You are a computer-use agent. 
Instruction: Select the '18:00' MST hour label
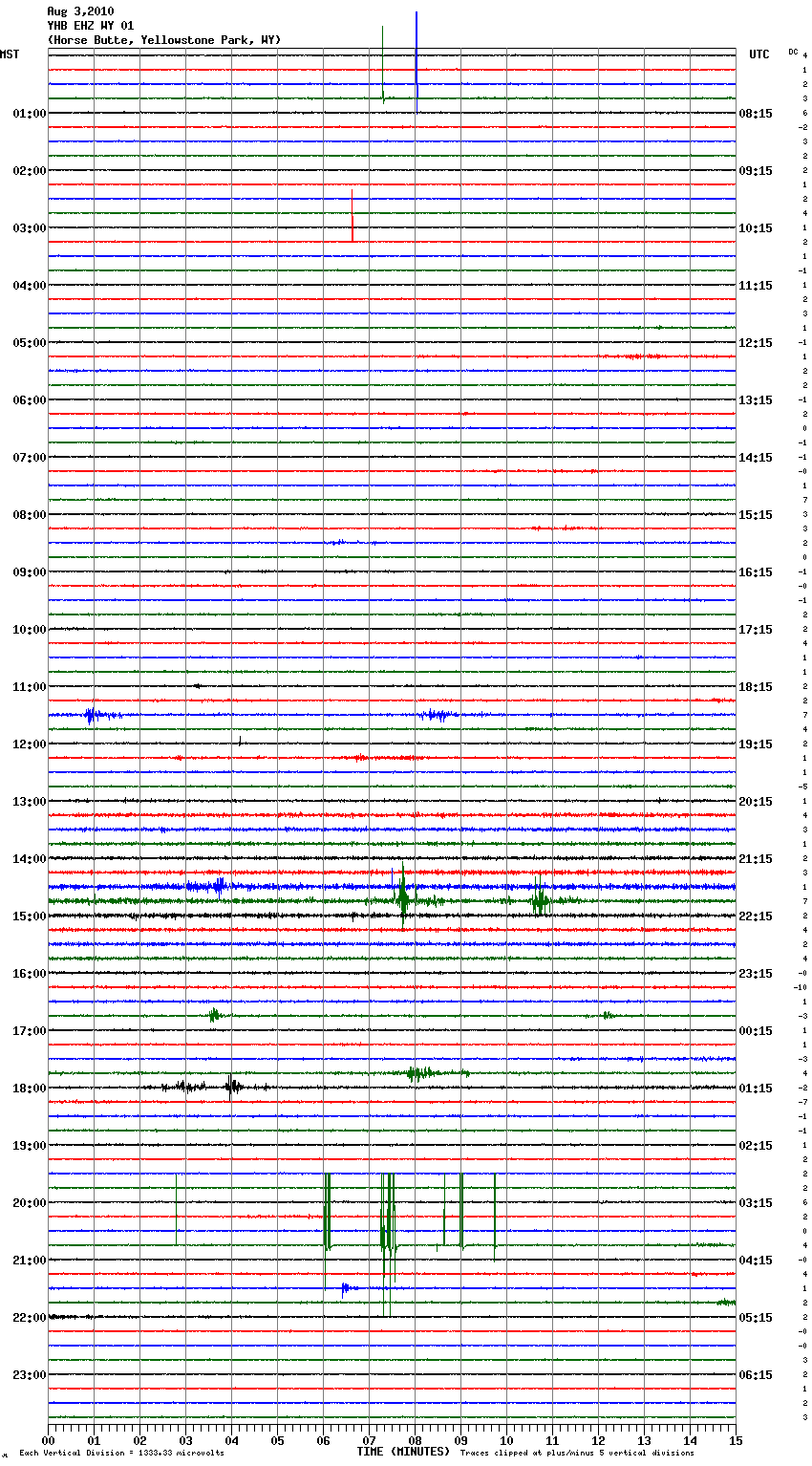click(29, 1089)
